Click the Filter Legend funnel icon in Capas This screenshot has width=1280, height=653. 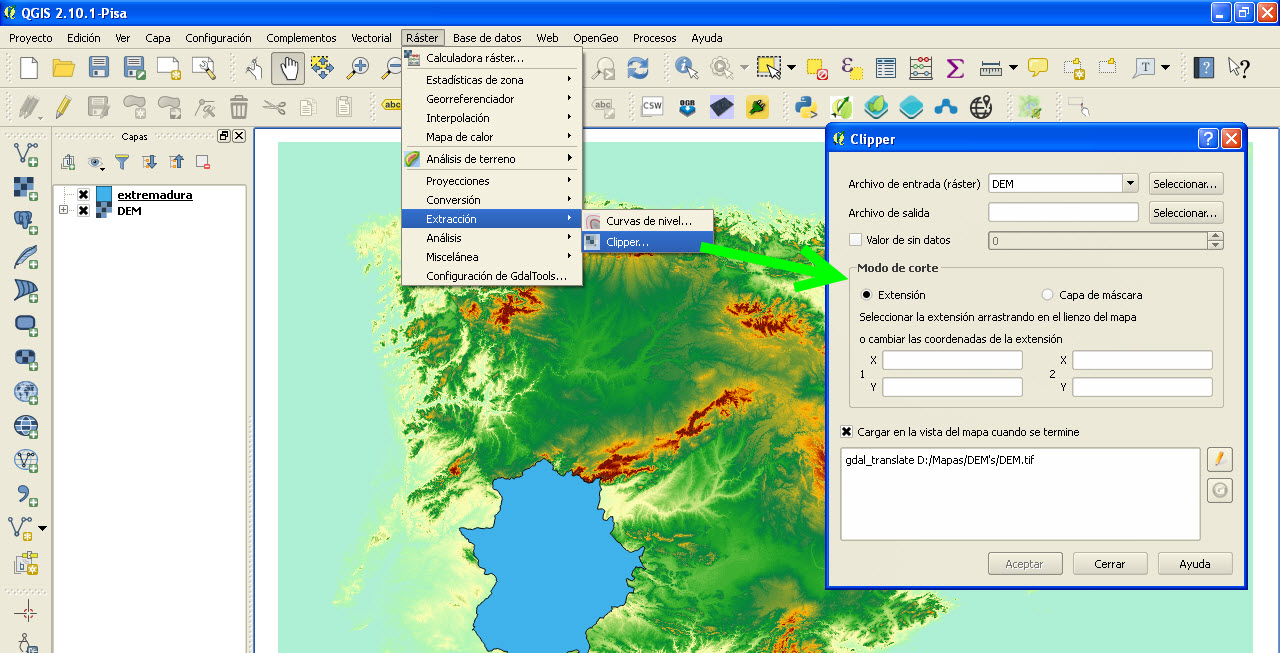tap(121, 161)
